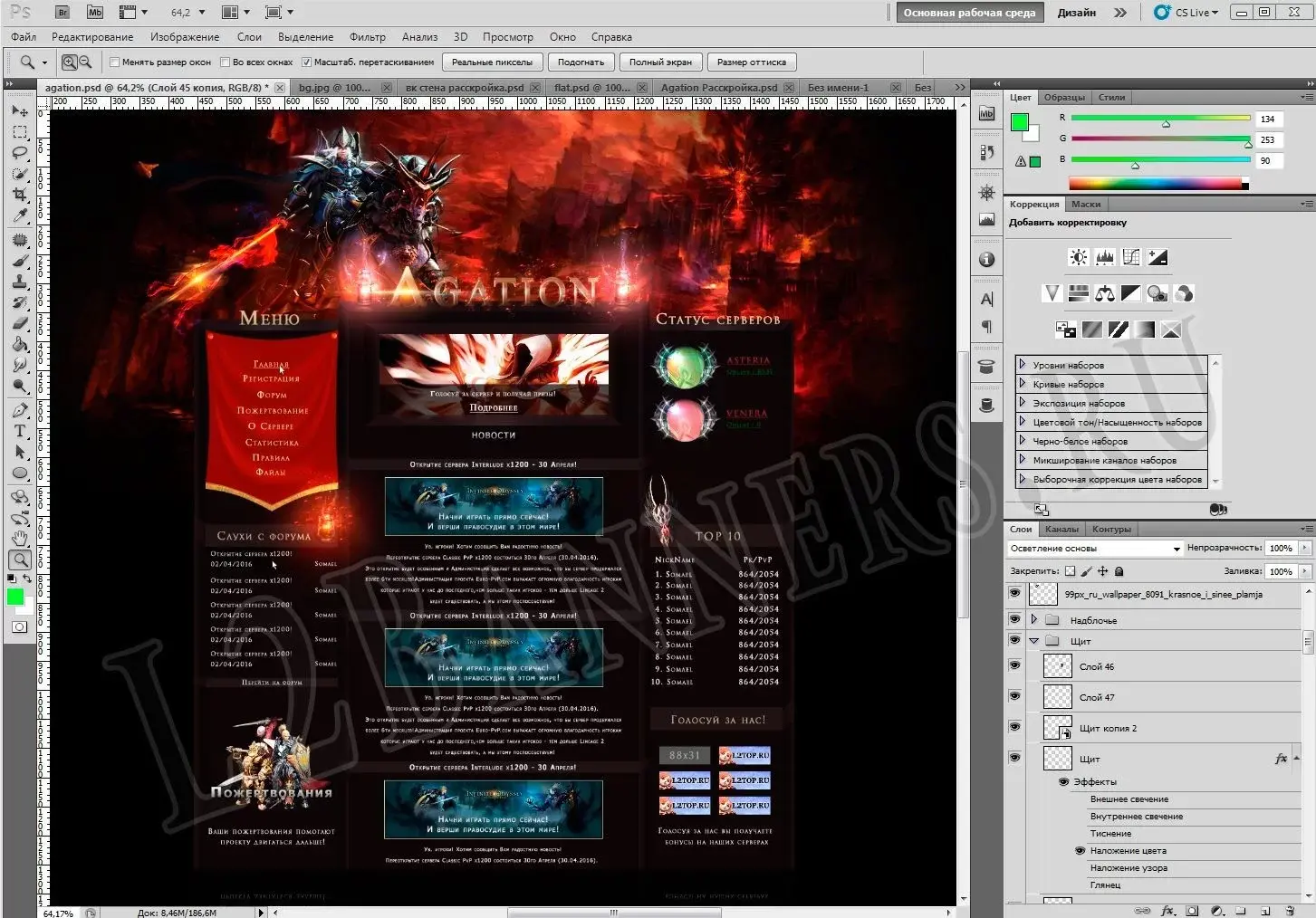This screenshot has width=1316, height=918.
Task: Open the 'Слои' menu in menu bar
Action: click(x=249, y=37)
